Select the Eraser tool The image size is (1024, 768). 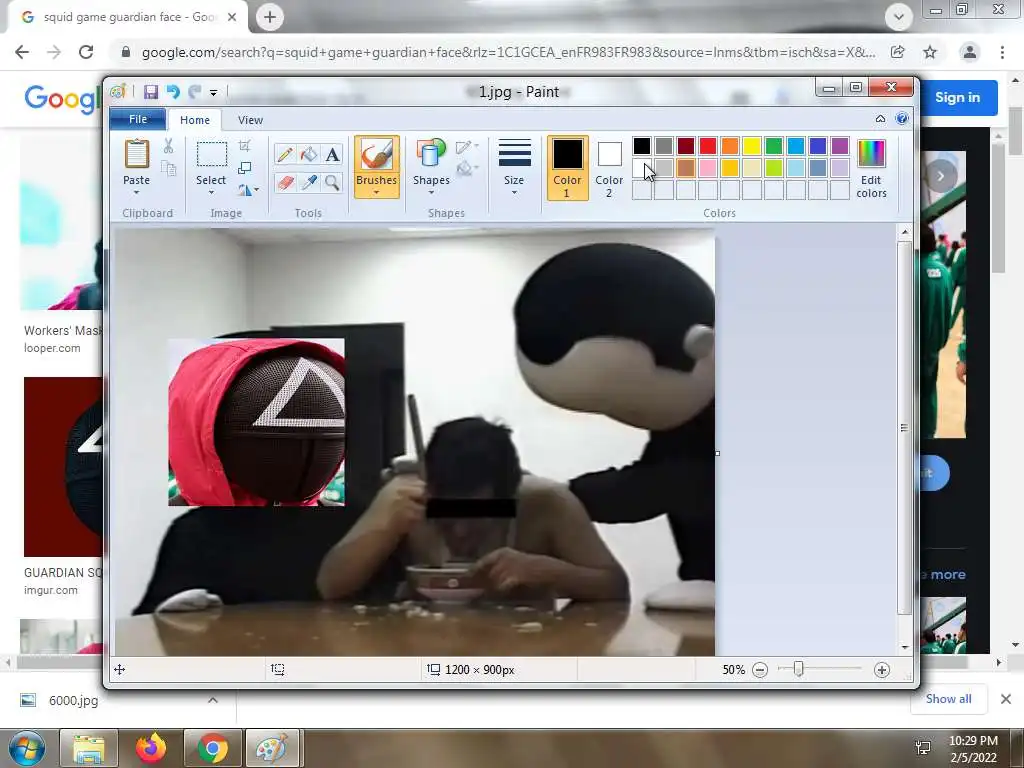[285, 182]
